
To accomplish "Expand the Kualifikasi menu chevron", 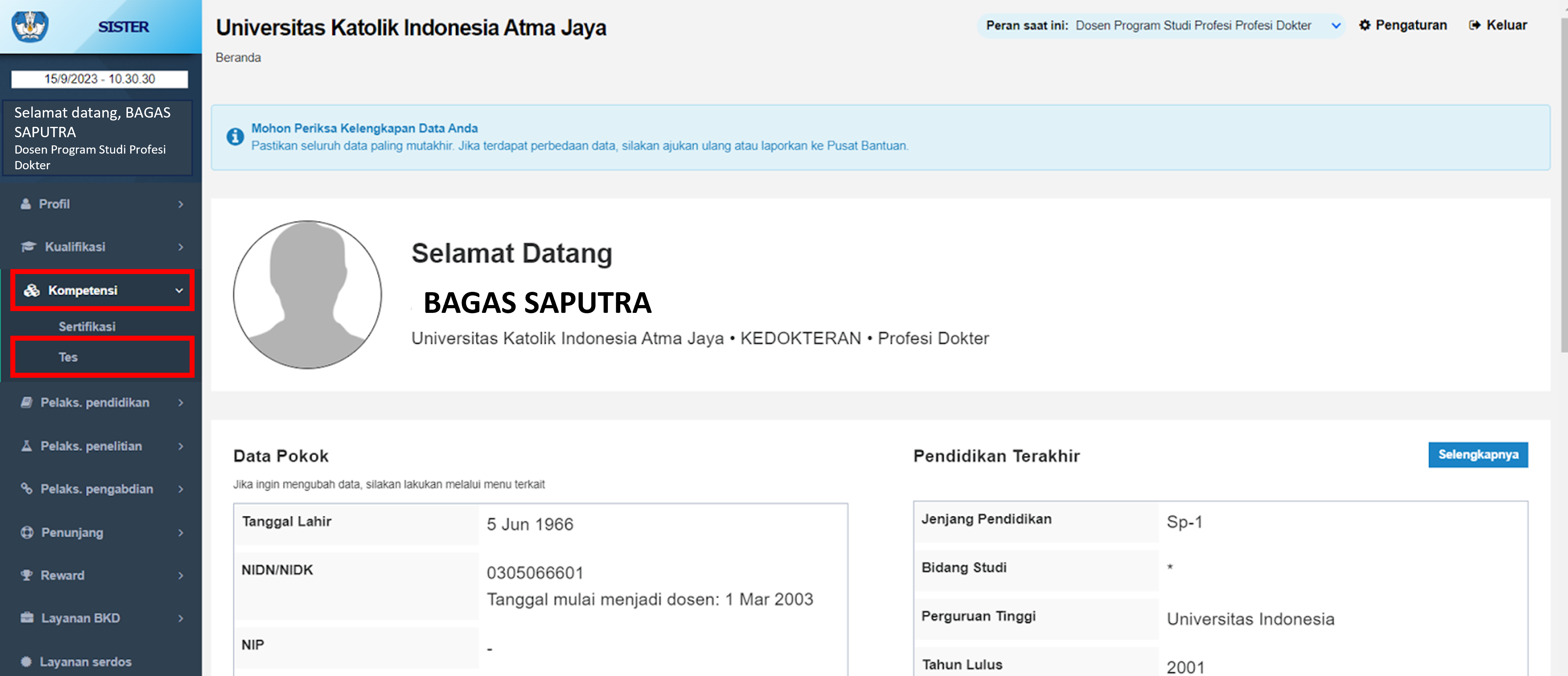I will click(181, 247).
